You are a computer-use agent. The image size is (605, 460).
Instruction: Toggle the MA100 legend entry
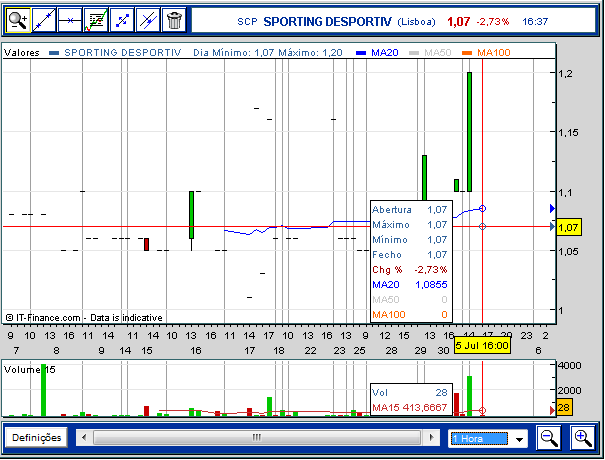487,52
